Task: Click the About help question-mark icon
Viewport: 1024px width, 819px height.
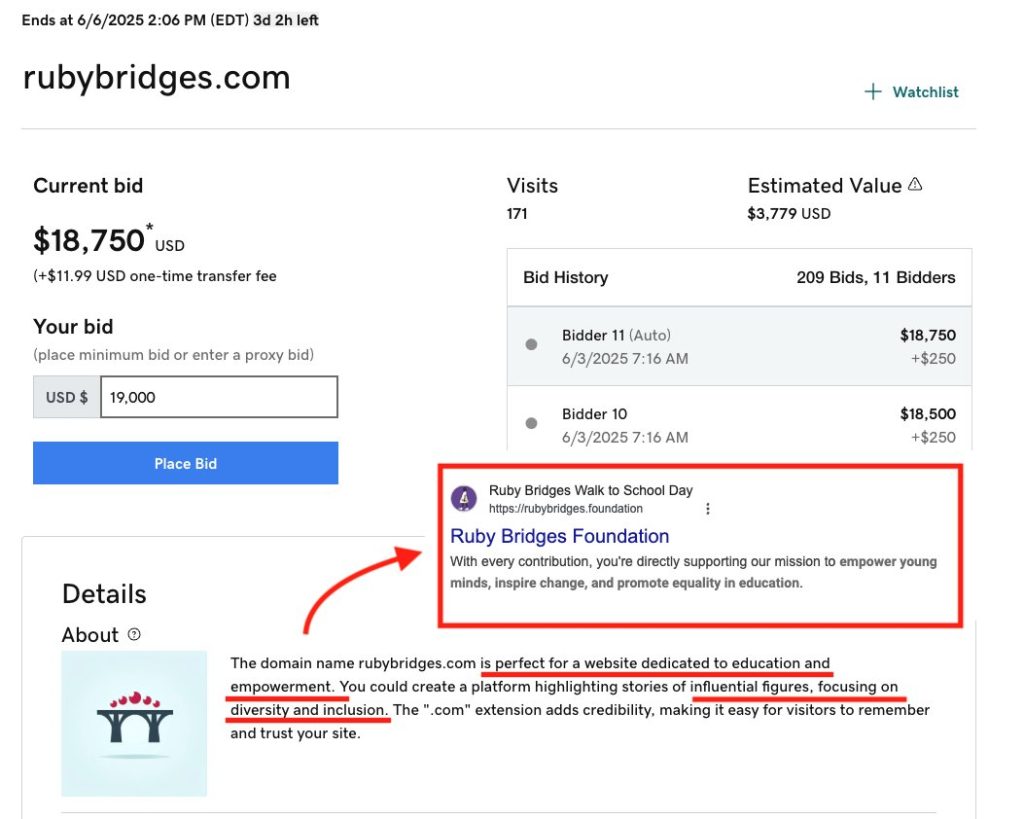Action: (x=134, y=634)
